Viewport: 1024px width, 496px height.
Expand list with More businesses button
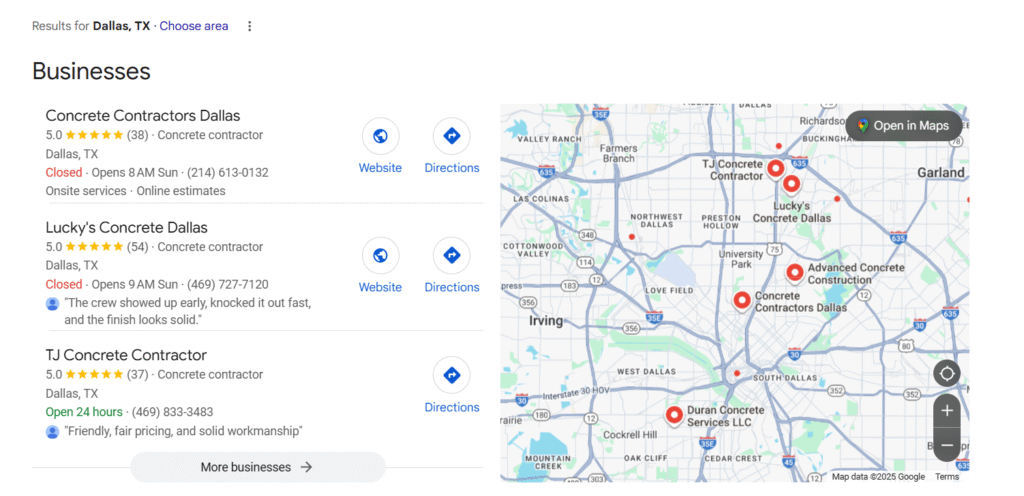coord(257,467)
